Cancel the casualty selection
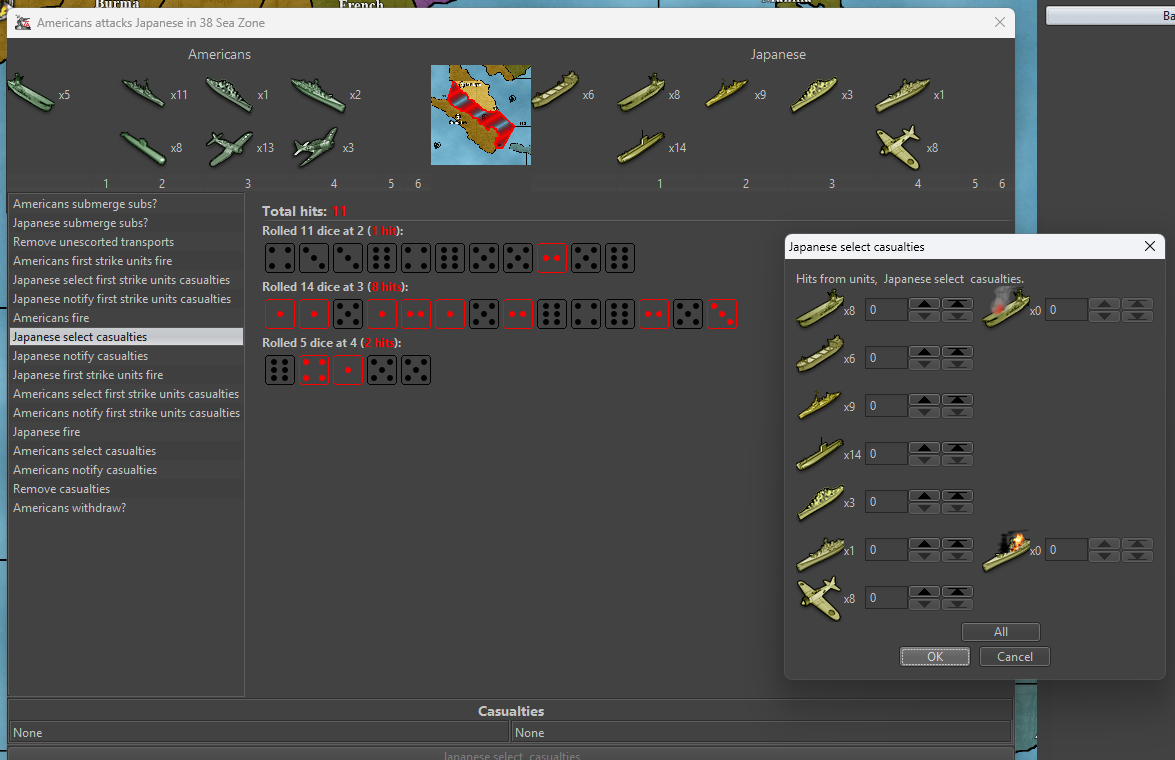The width and height of the screenshot is (1175, 760). coord(1015,657)
